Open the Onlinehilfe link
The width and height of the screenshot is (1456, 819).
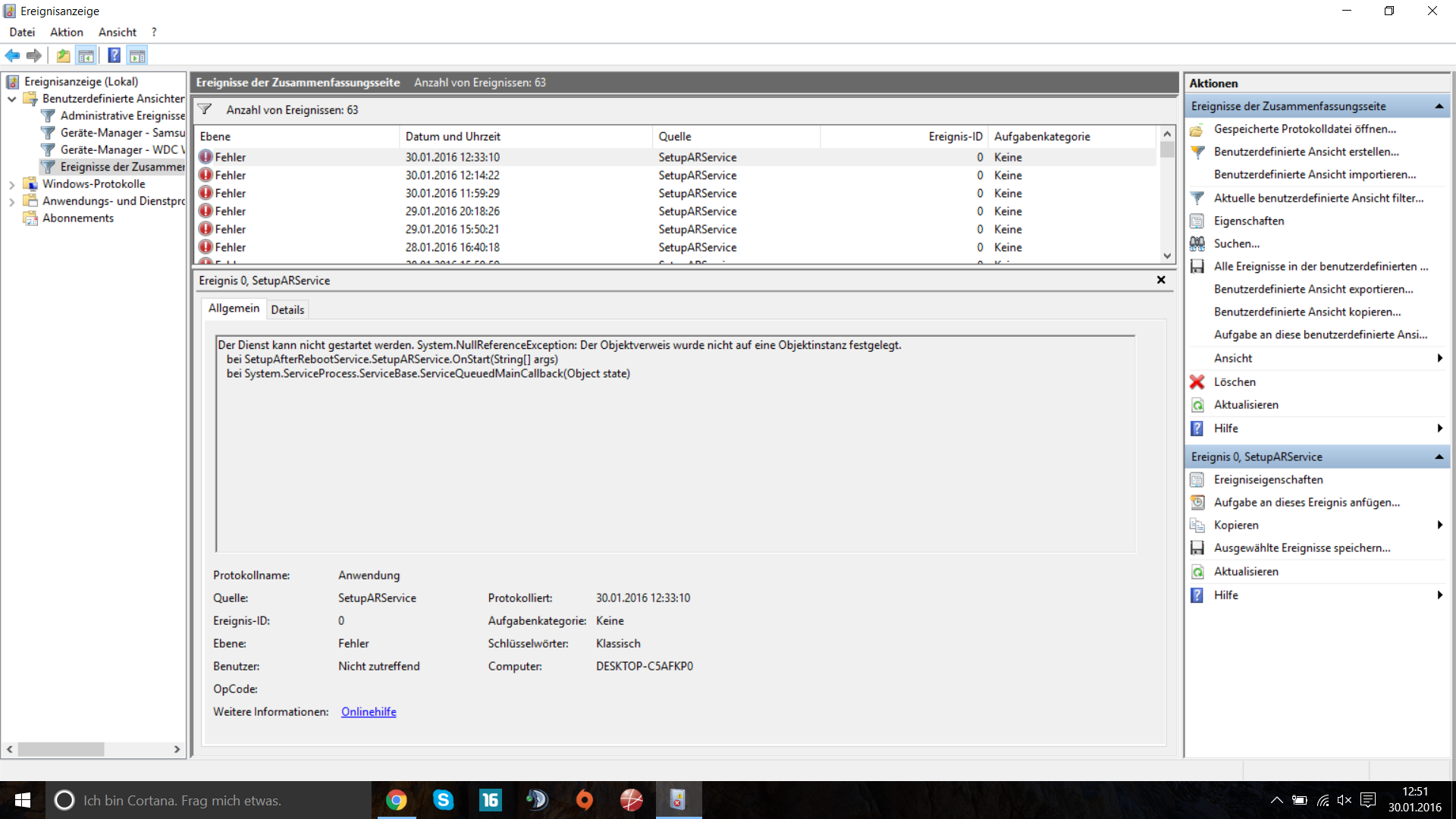point(369,711)
